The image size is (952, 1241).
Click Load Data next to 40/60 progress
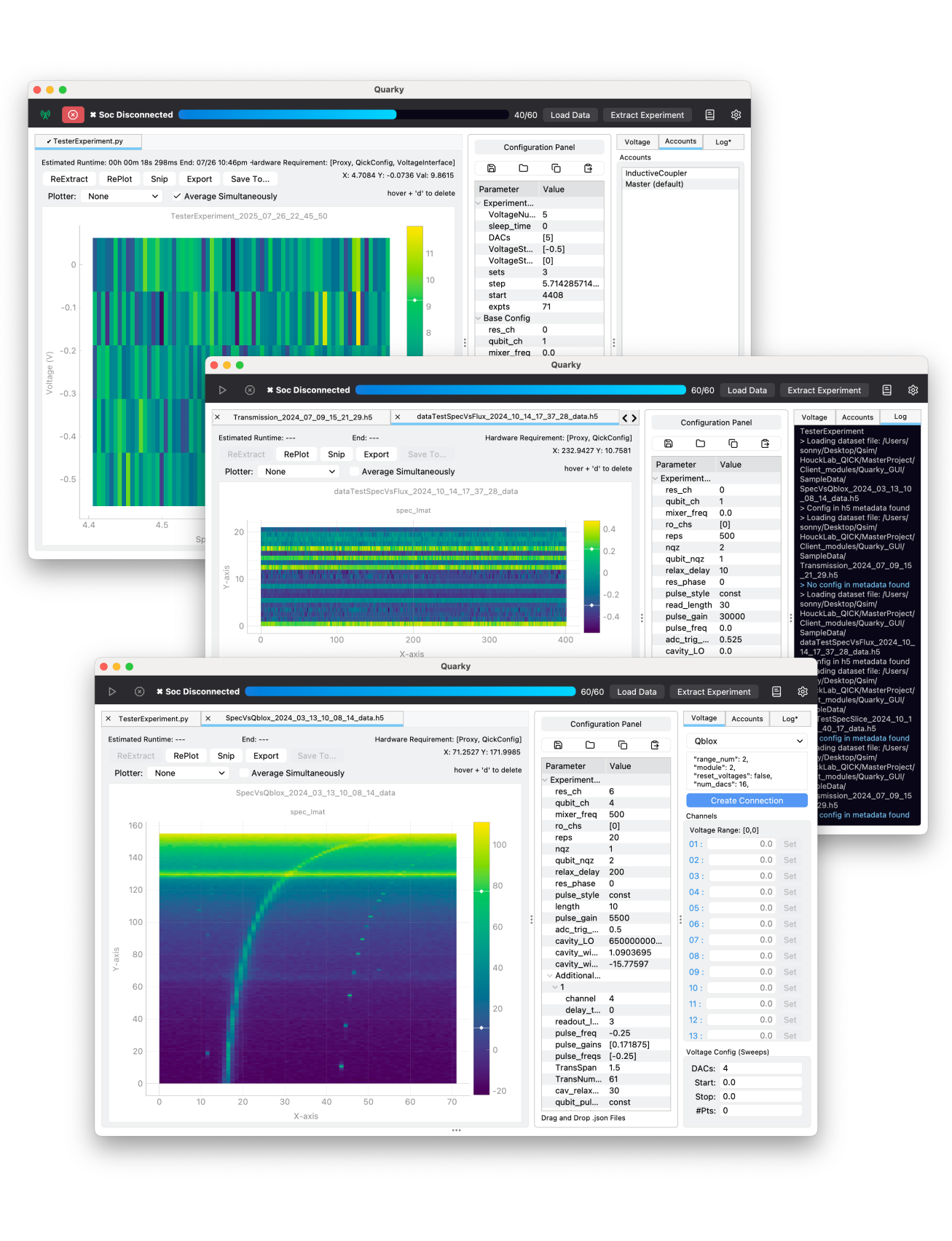point(570,114)
